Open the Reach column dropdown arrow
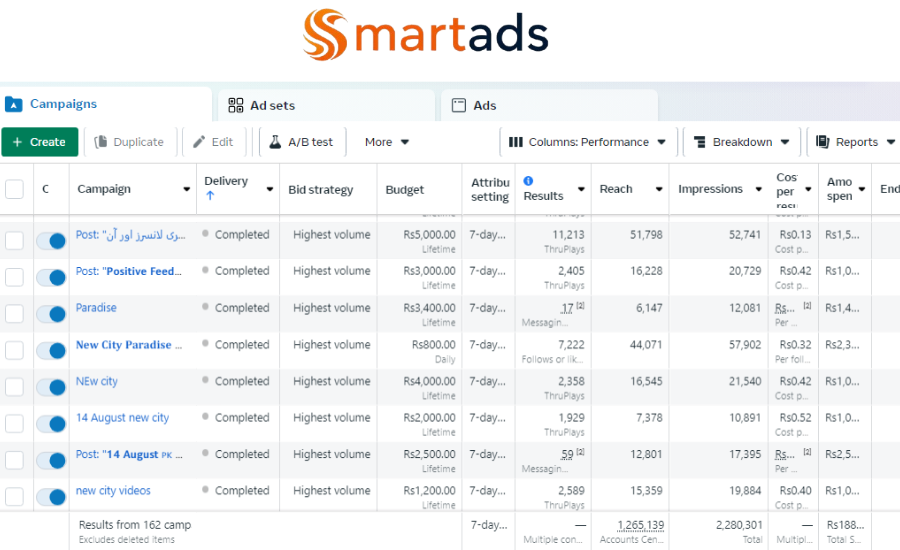Viewport: 900px width, 550px height. point(659,189)
